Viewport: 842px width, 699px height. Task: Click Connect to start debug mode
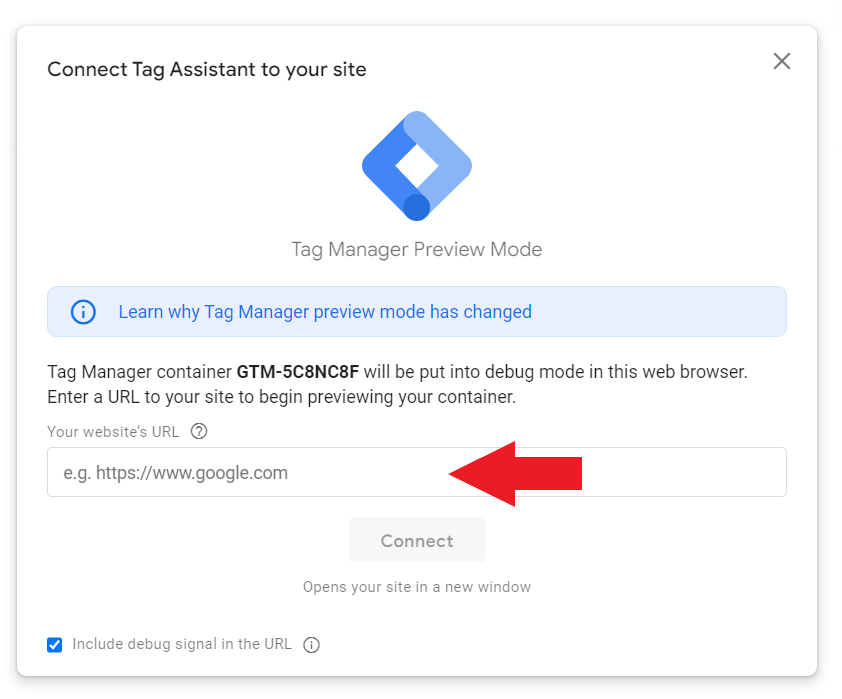click(x=417, y=540)
